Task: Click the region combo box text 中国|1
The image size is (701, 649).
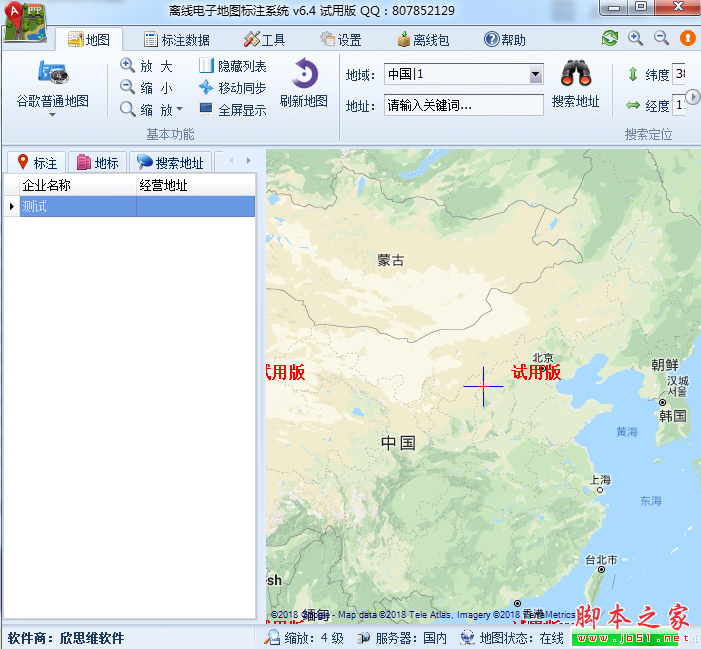Action: (x=405, y=74)
